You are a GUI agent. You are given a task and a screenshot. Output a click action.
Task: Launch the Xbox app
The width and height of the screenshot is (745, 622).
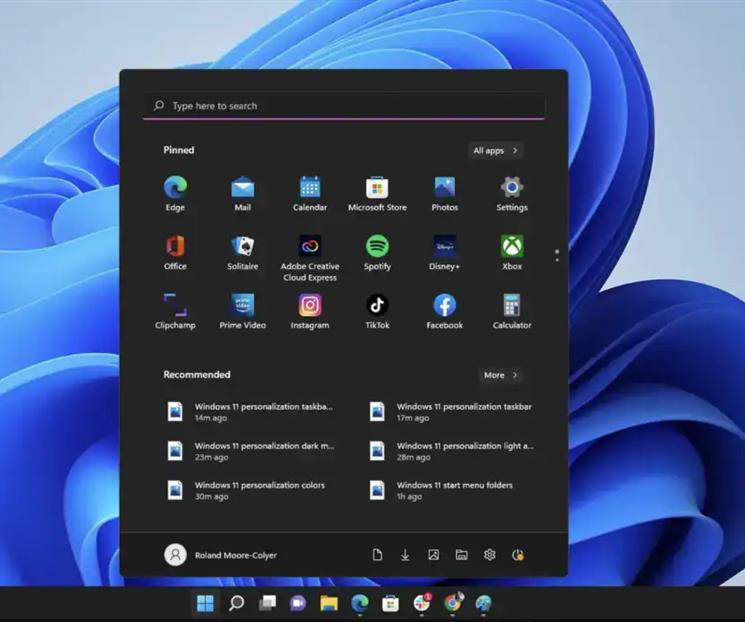512,252
